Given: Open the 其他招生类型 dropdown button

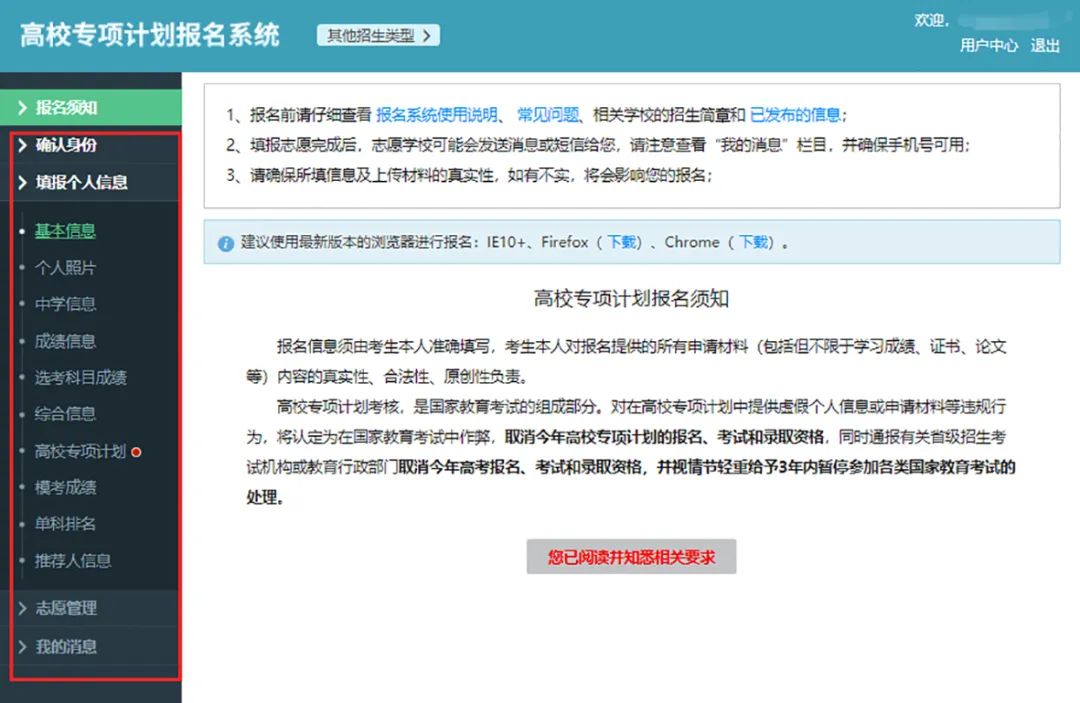Looking at the screenshot, I should (x=378, y=36).
